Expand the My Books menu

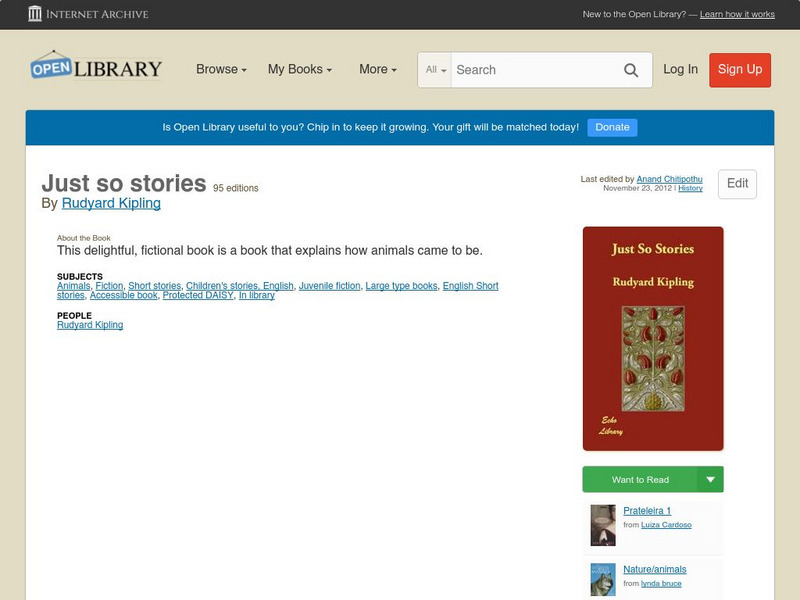[x=299, y=70]
